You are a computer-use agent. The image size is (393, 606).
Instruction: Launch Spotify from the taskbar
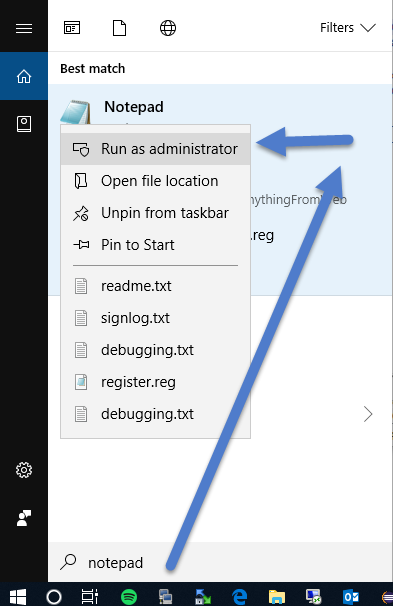click(x=129, y=597)
